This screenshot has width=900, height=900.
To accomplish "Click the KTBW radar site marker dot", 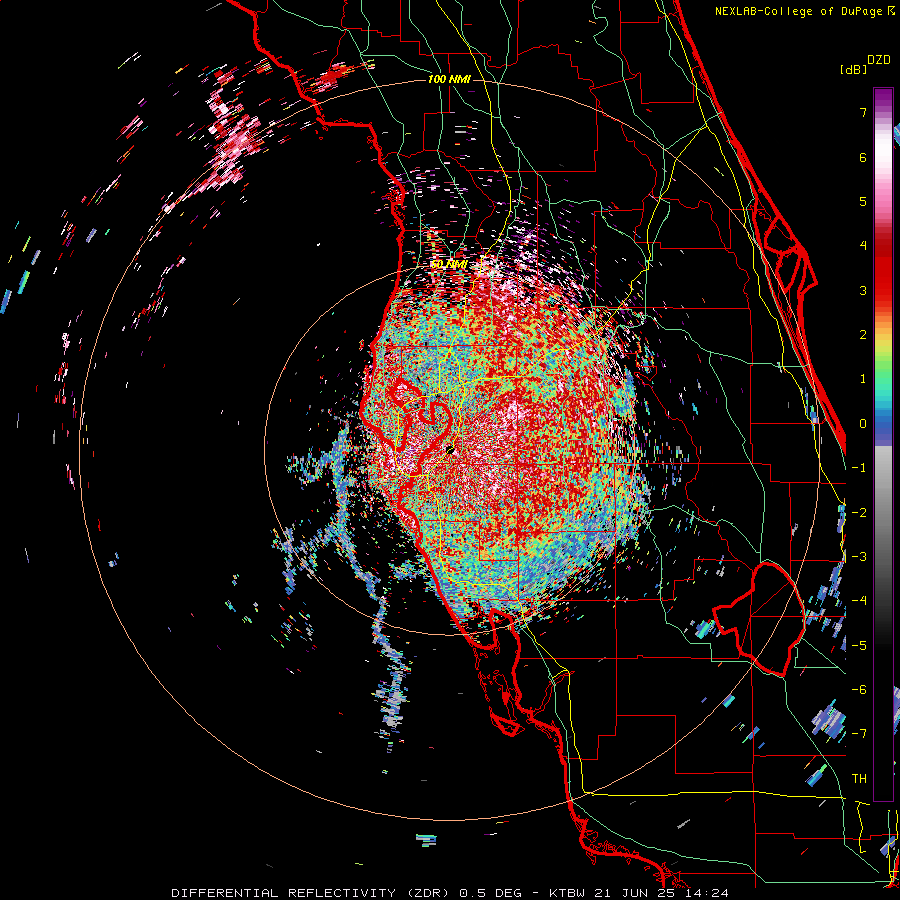I will point(450,450).
